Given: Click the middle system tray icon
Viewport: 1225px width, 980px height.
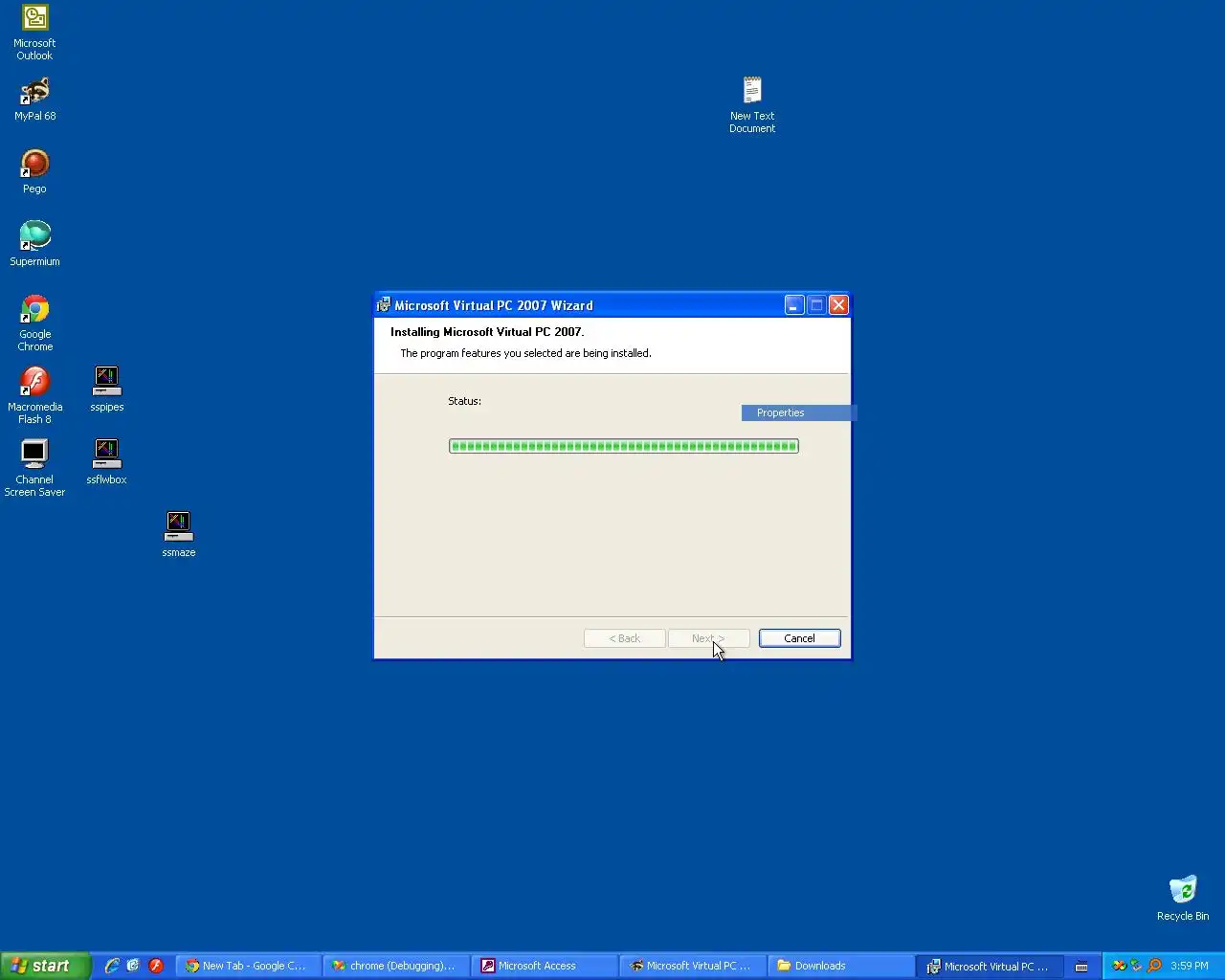Looking at the screenshot, I should pyautogui.click(x=1136, y=966).
